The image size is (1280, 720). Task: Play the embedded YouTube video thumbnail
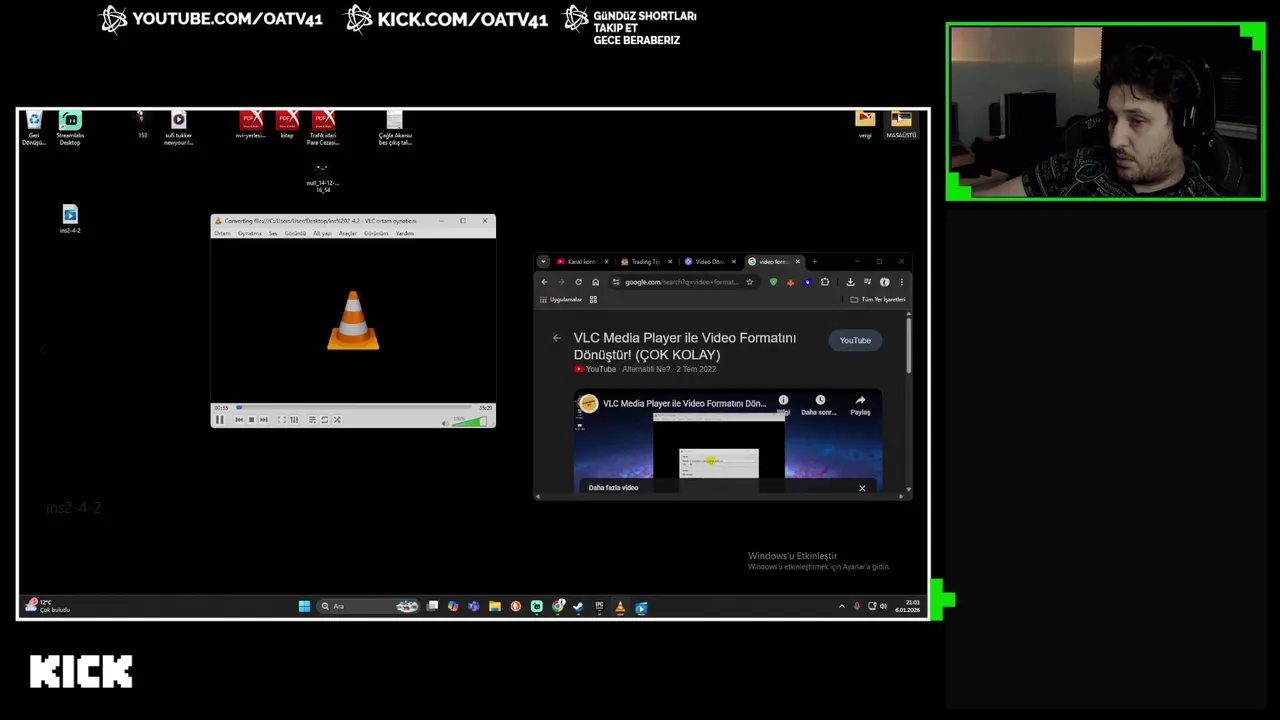[x=728, y=440]
